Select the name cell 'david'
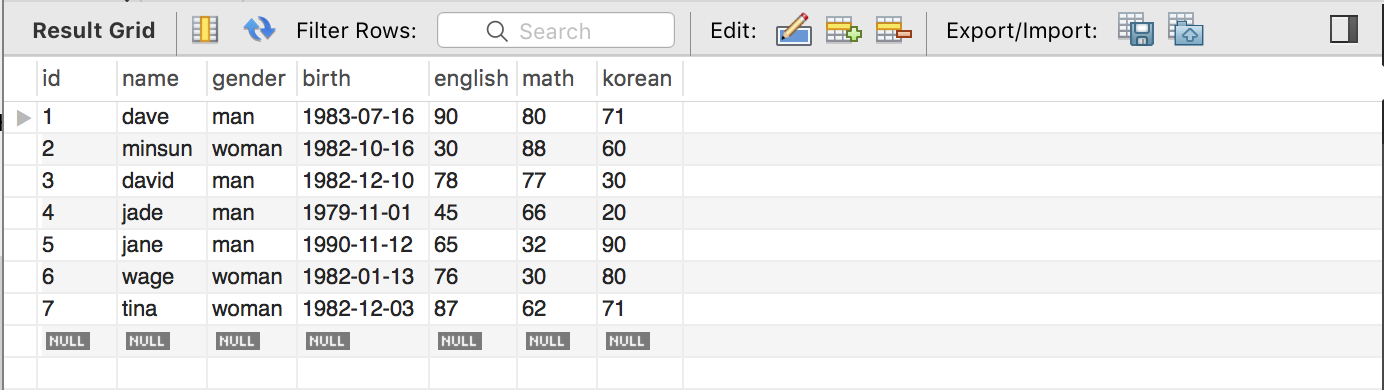 pyautogui.click(x=162, y=181)
